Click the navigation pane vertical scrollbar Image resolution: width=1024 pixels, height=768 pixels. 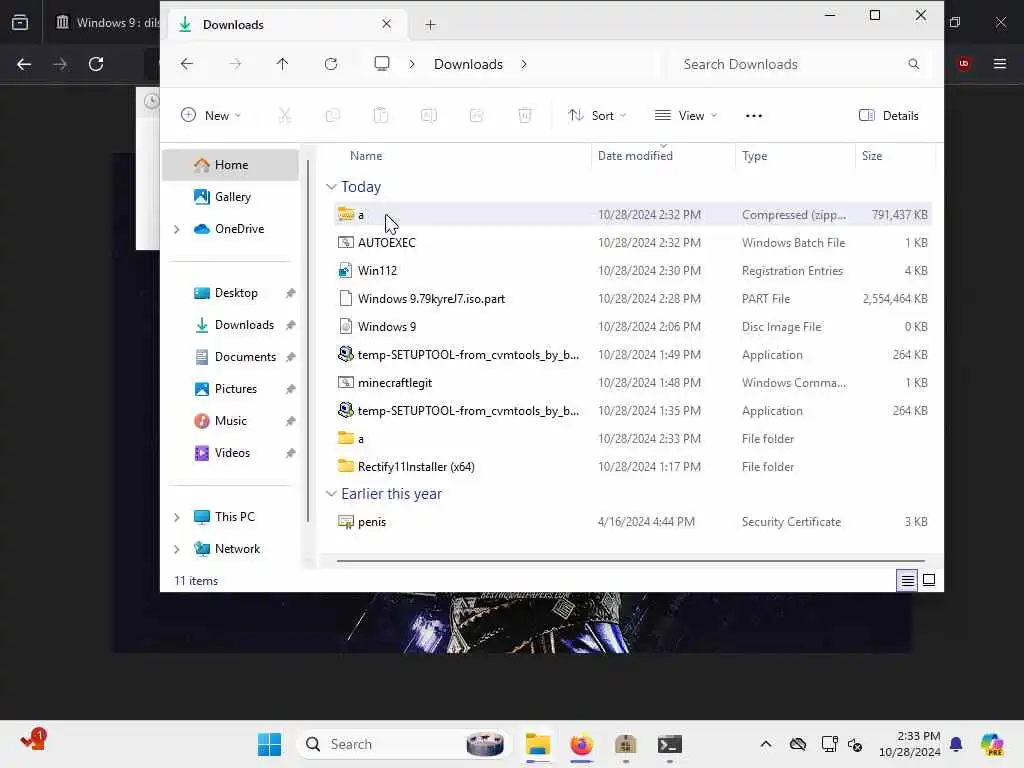[x=308, y=340]
